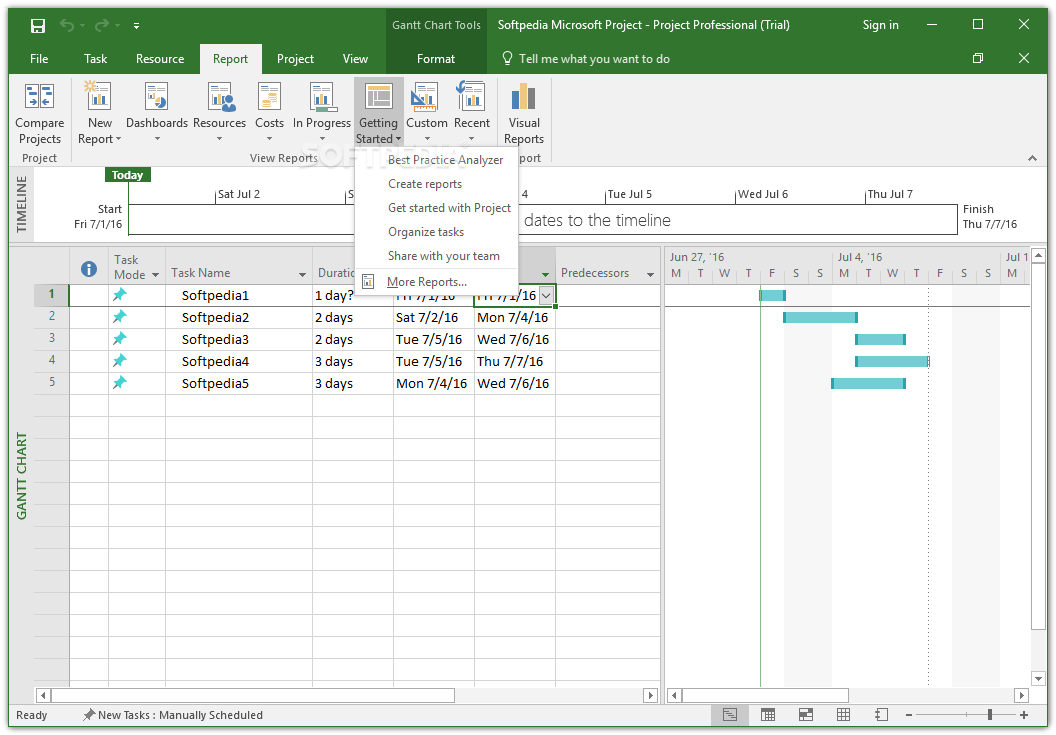The image size is (1056, 735).
Task: Switch to Task Usage view in status bar
Action: pyautogui.click(x=768, y=715)
